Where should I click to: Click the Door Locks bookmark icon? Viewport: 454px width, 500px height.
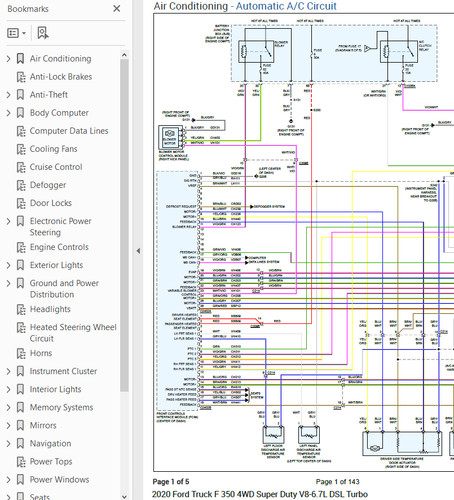point(21,203)
